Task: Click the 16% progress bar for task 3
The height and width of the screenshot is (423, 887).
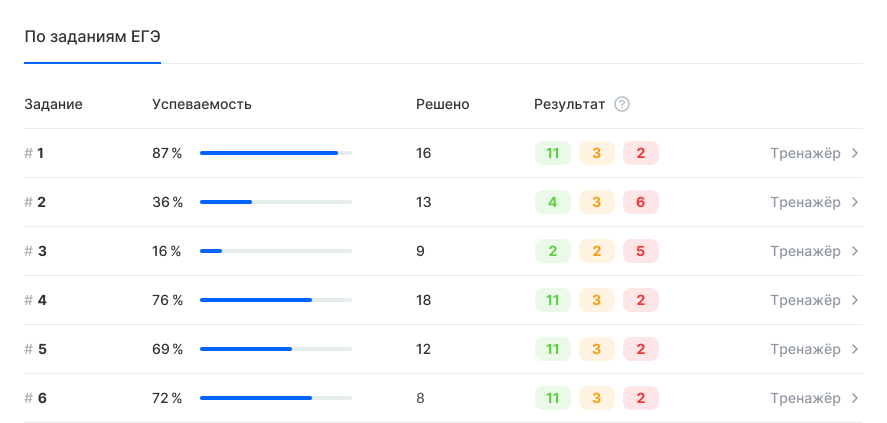Action: pos(275,251)
